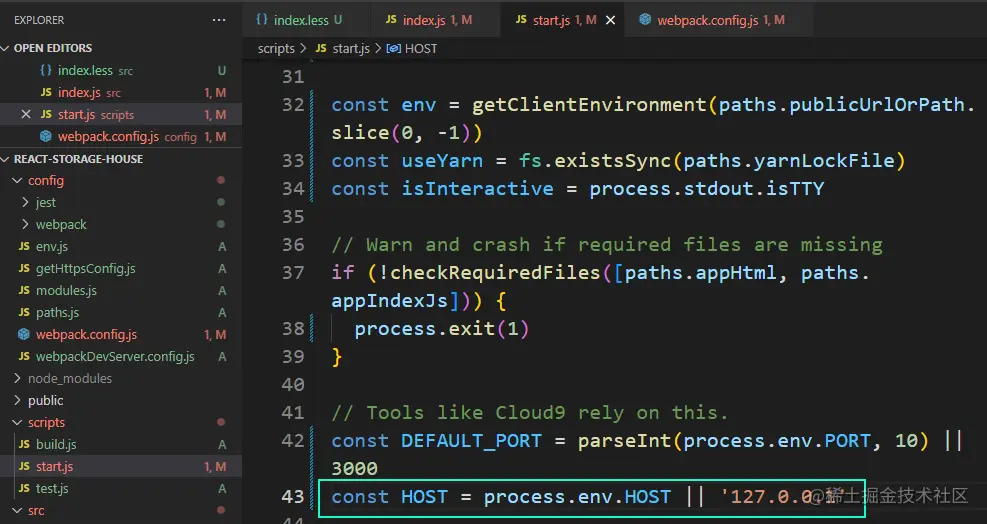Click the 'Warn and crash' comment line
This screenshot has height=524, width=987.
click(607, 245)
